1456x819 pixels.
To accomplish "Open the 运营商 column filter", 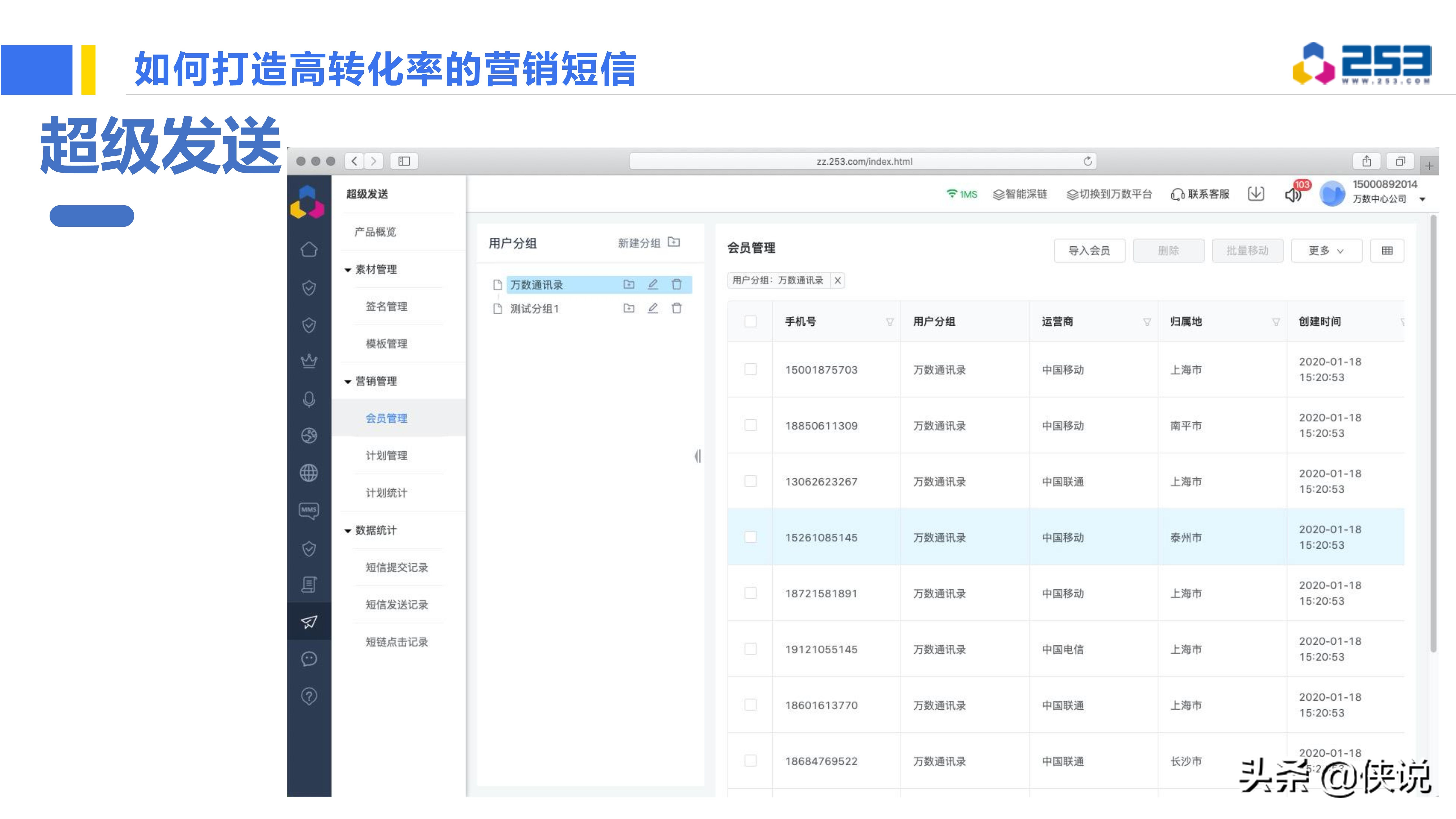I will coord(1147,322).
